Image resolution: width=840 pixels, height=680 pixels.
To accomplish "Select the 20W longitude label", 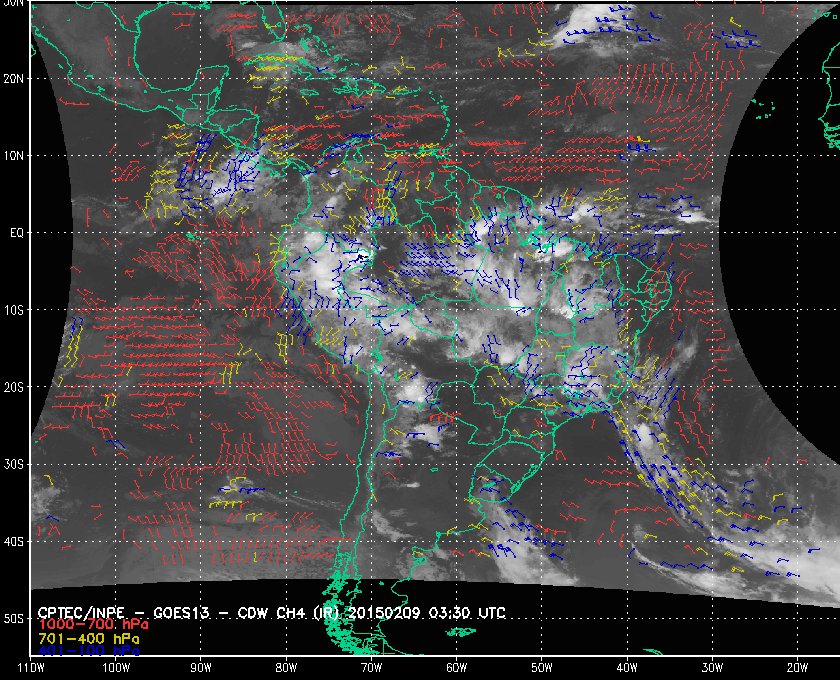I will coord(797,668).
